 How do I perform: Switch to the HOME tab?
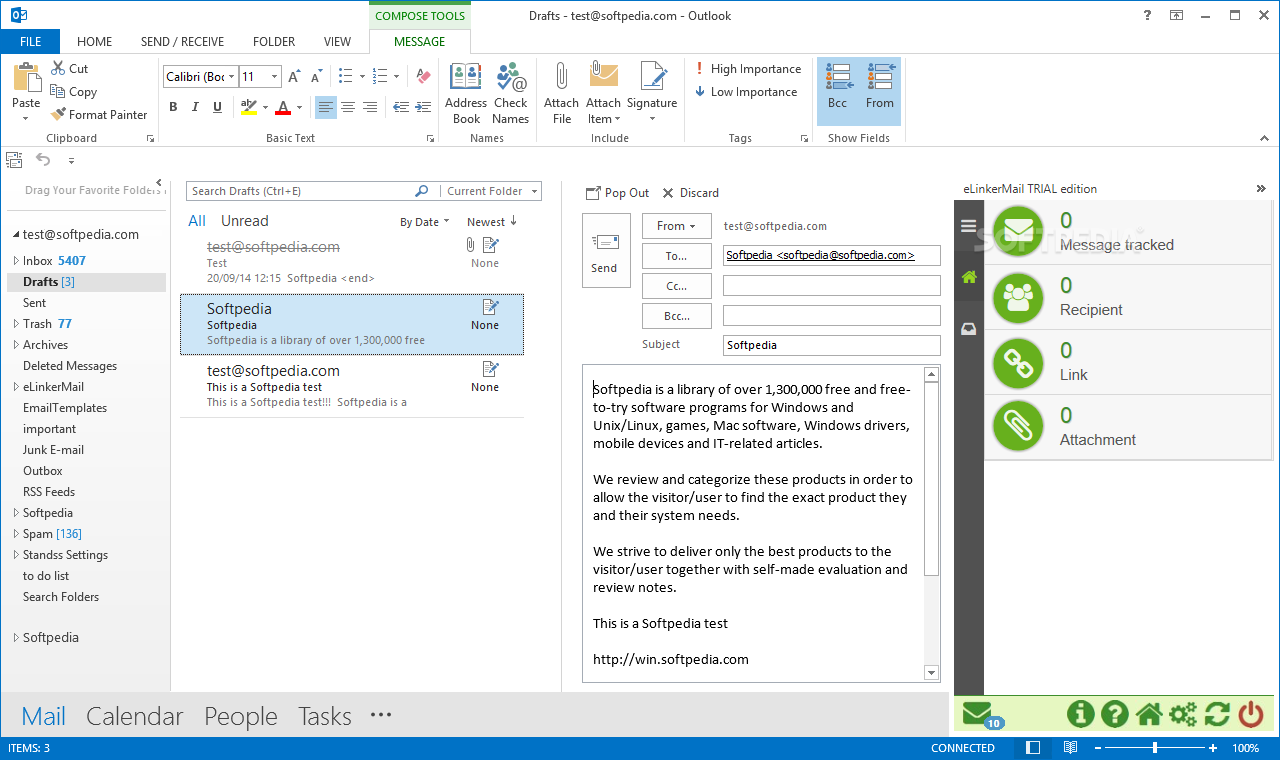(x=94, y=42)
